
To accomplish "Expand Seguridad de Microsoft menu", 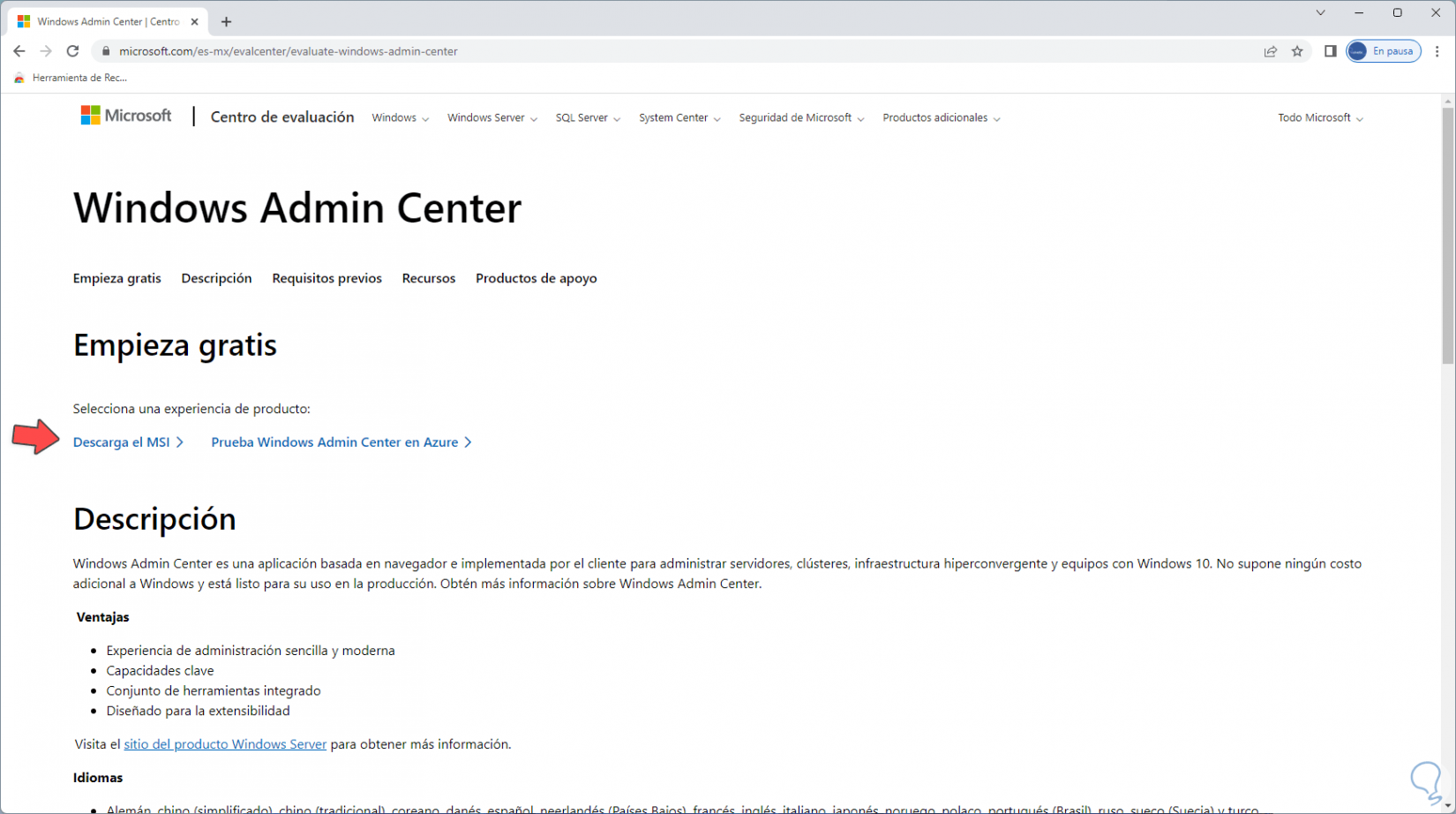I will tap(802, 117).
